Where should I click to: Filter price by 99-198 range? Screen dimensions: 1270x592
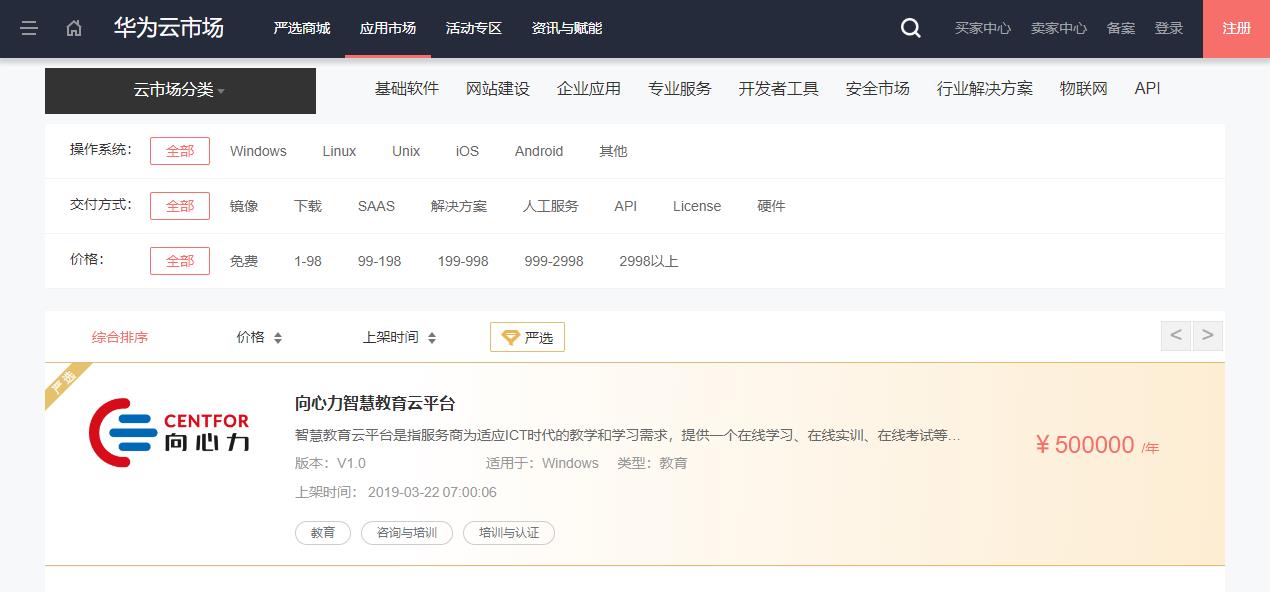point(379,261)
